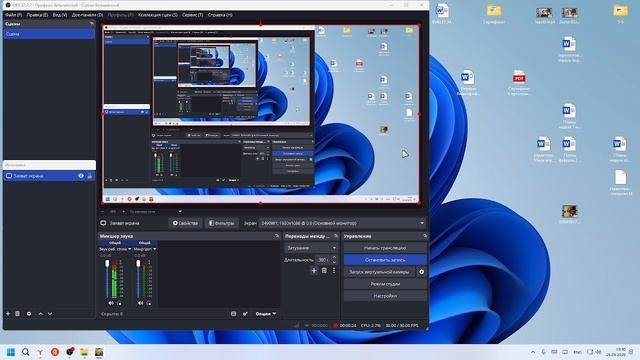Image resolution: width=640 pixels, height=360 pixels.
Task: Open taskbar search
Action: pyautogui.click(x=25, y=352)
